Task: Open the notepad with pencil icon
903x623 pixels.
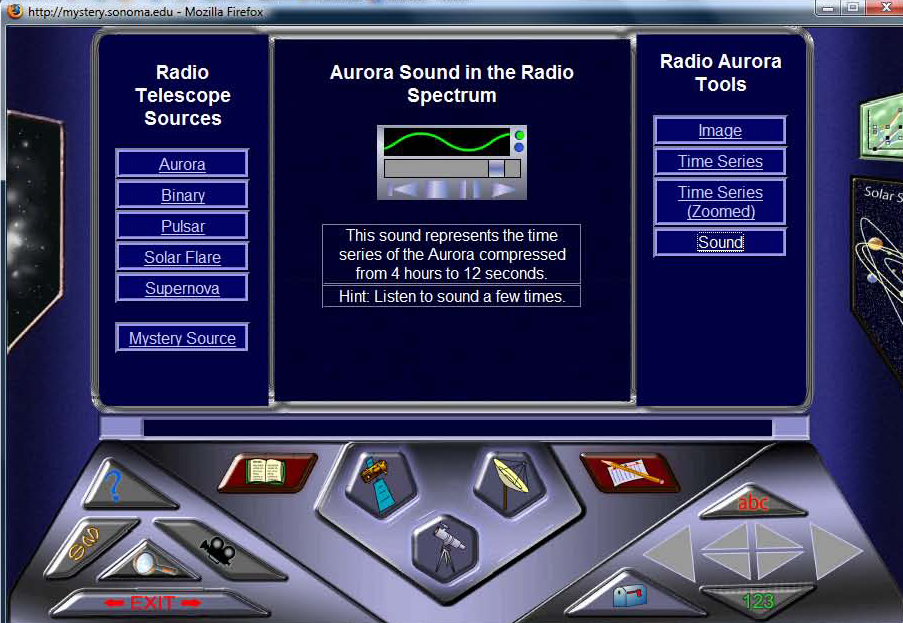Action: tap(630, 472)
